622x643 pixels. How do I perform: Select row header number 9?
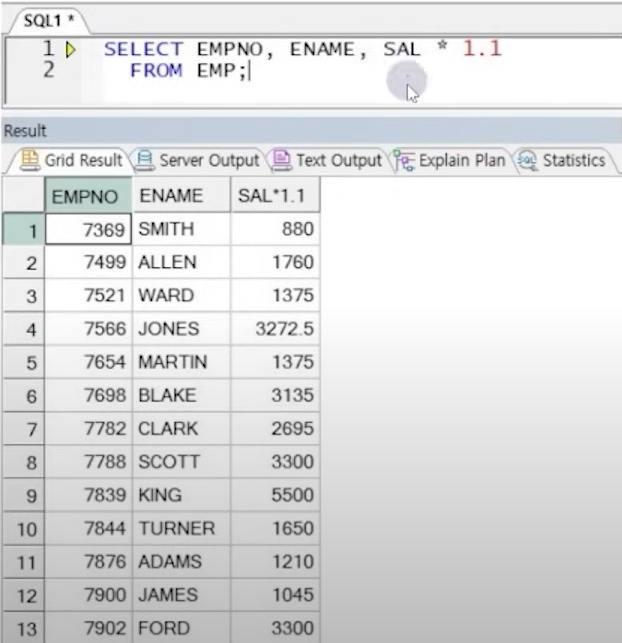pyautogui.click(x=23, y=495)
